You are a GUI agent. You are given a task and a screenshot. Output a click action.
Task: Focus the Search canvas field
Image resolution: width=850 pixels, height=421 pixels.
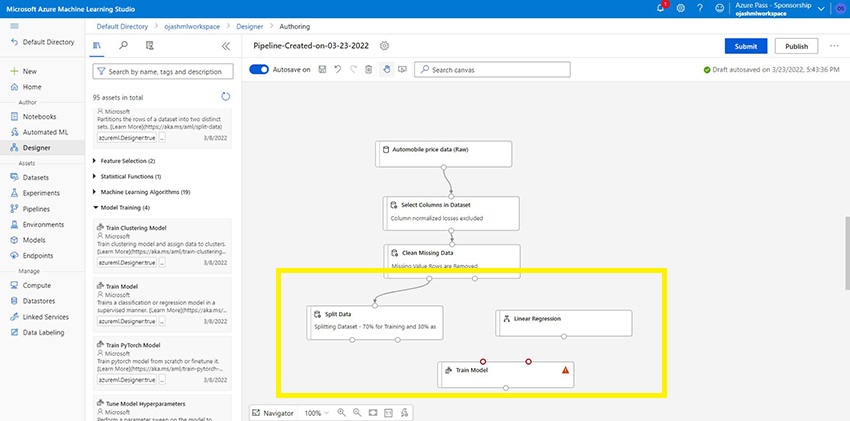coord(492,70)
